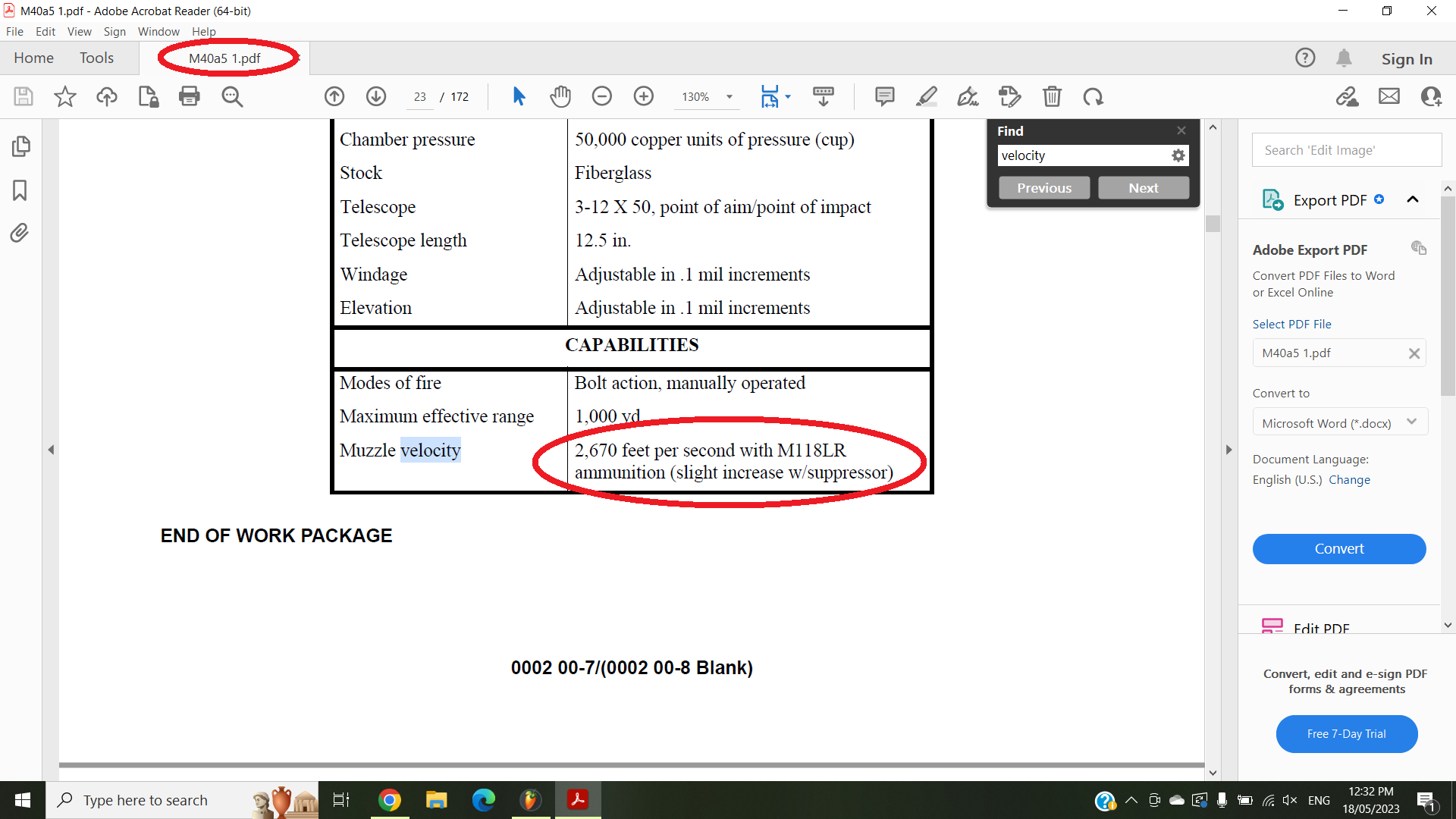Image resolution: width=1456 pixels, height=819 pixels.
Task: Click the find text field containing velocity
Action: click(1083, 155)
